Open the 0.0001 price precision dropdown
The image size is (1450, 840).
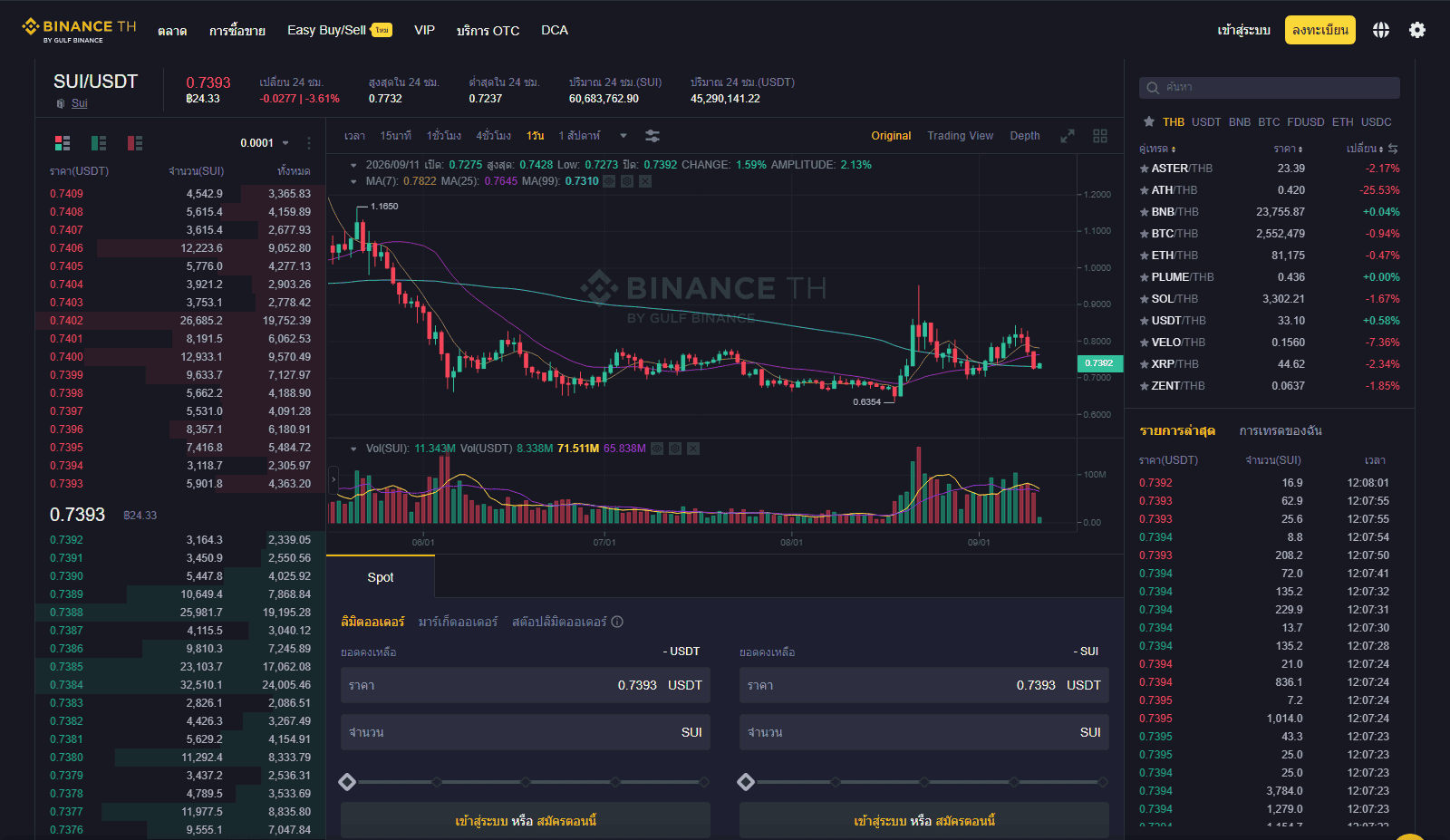coord(265,143)
